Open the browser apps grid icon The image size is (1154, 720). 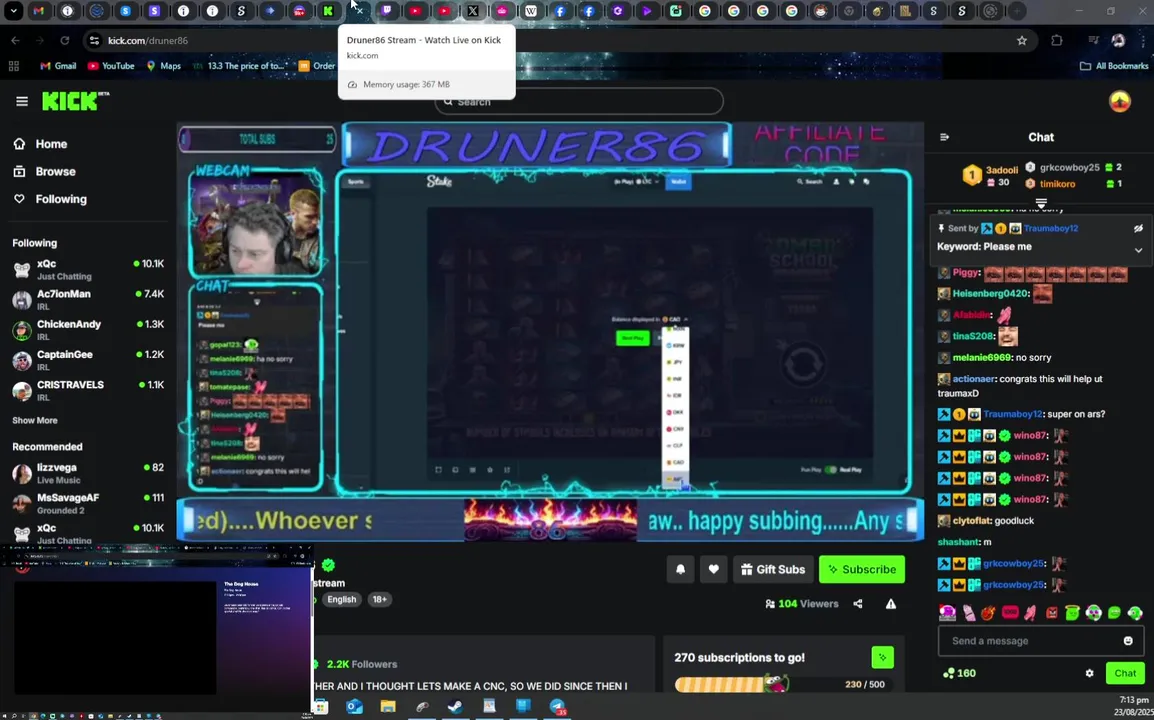click(x=13, y=66)
